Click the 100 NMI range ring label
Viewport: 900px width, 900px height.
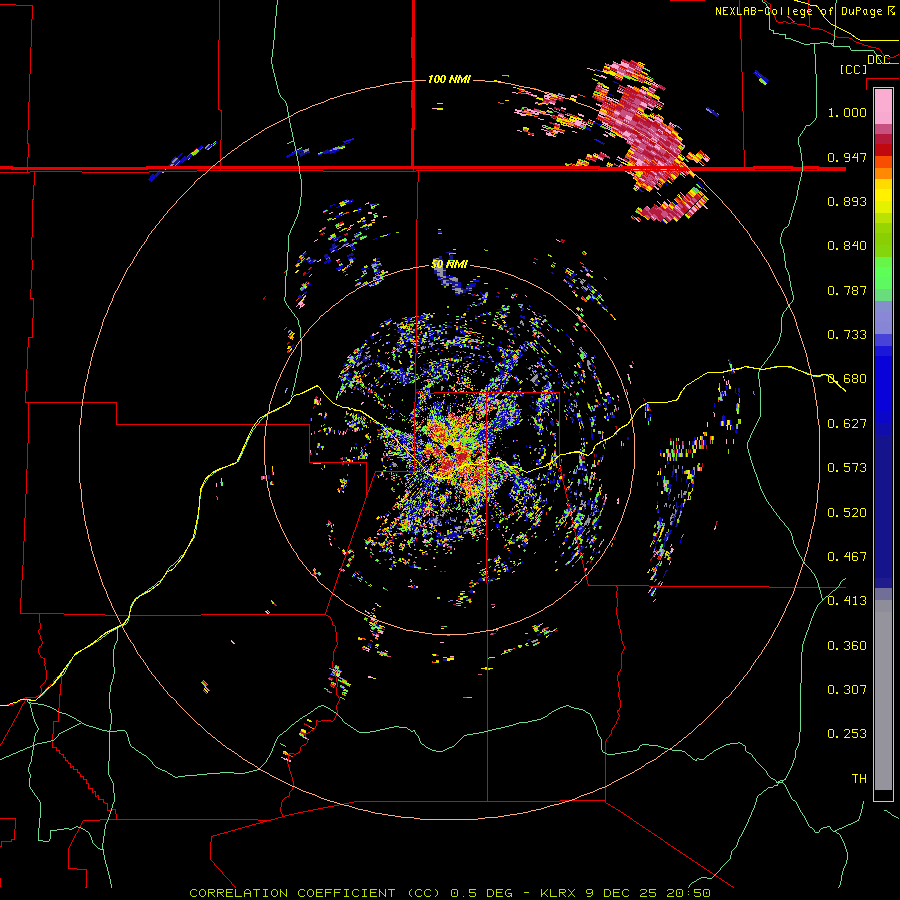449,79
